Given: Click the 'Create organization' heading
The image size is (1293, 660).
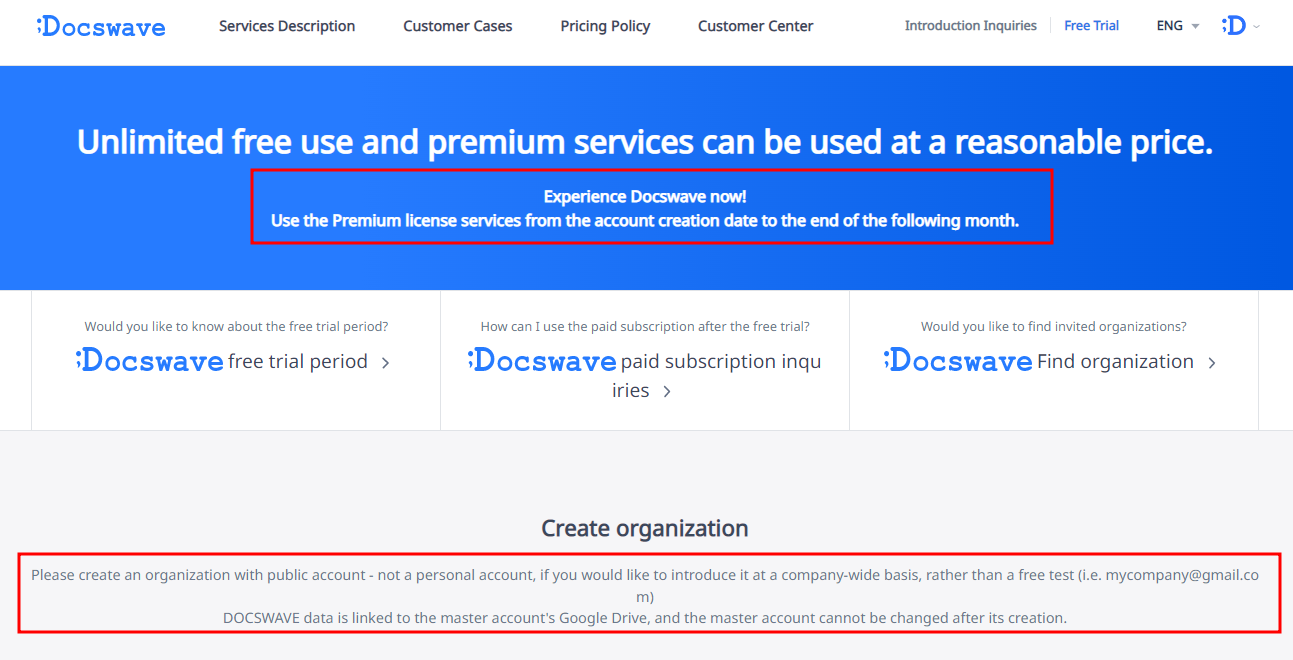Looking at the screenshot, I should coord(645,528).
